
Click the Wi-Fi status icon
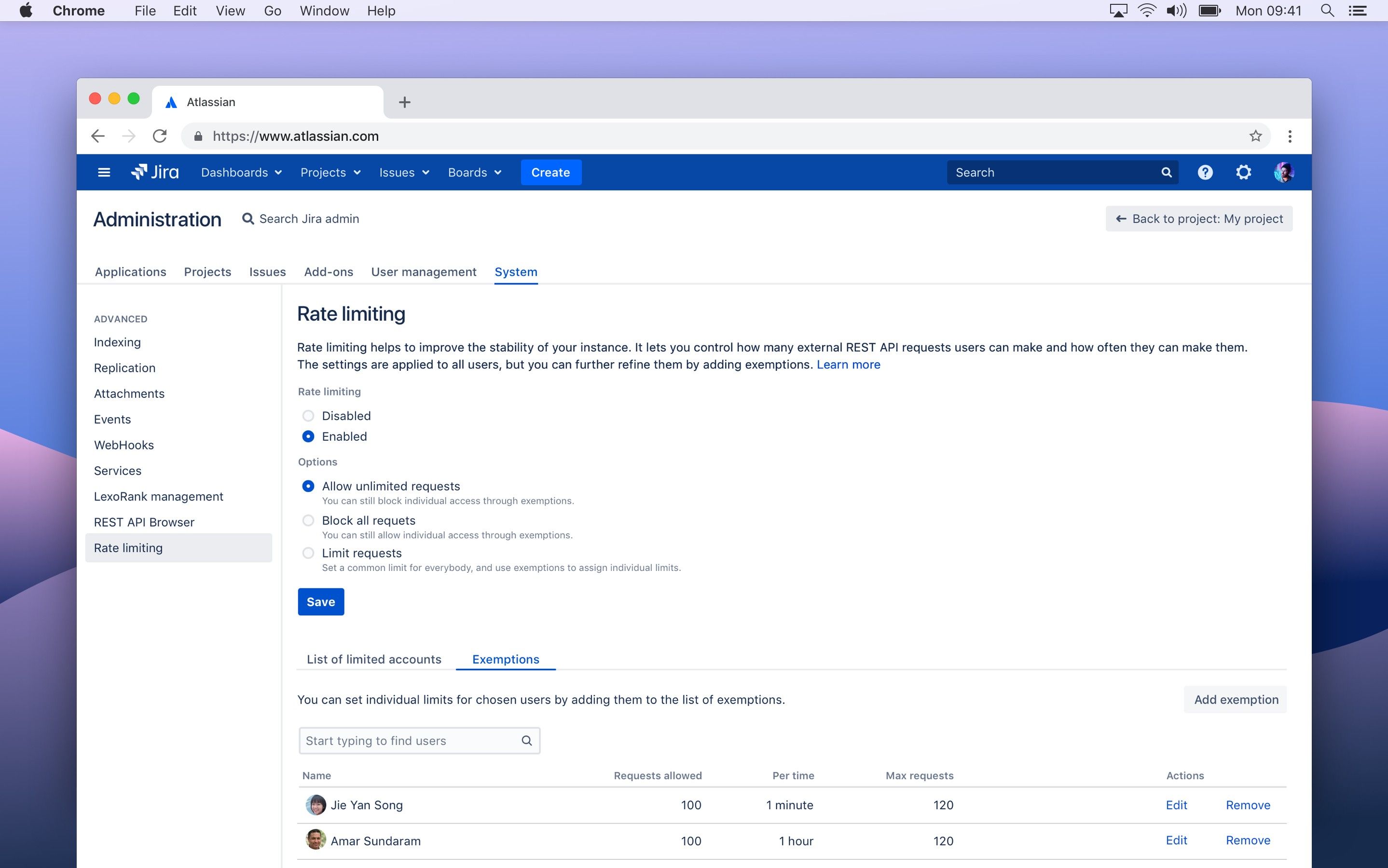click(1147, 10)
